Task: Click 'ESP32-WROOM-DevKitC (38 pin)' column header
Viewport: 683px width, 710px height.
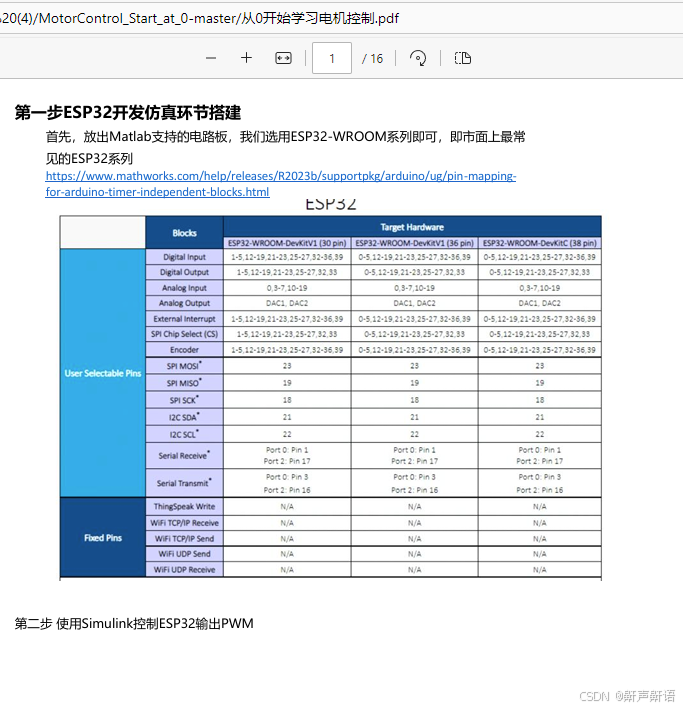Action: 539,243
